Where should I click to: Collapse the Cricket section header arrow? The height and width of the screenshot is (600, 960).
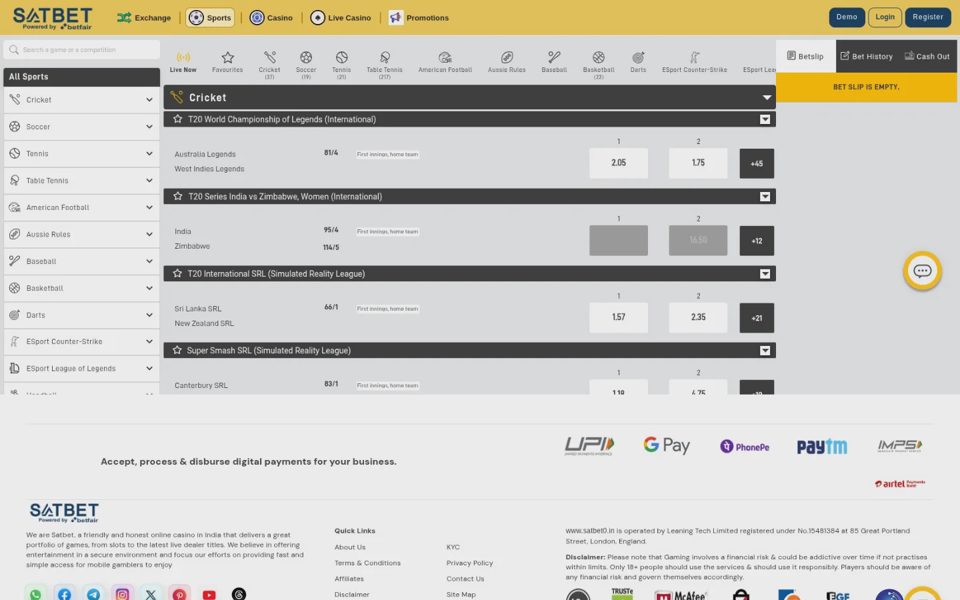[x=766, y=97]
